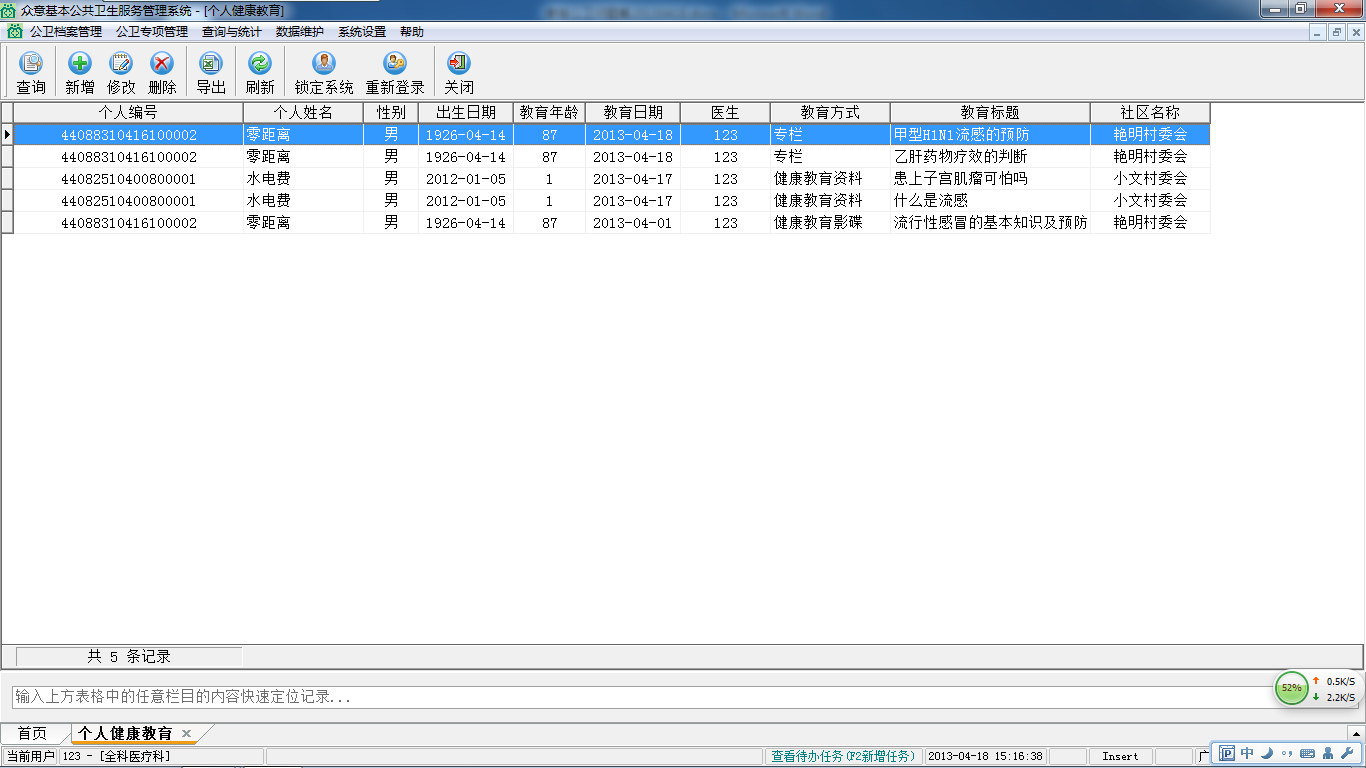Viewport: 1366px width, 768px height.
Task: Sort by the 性别 column header
Action: 391,112
